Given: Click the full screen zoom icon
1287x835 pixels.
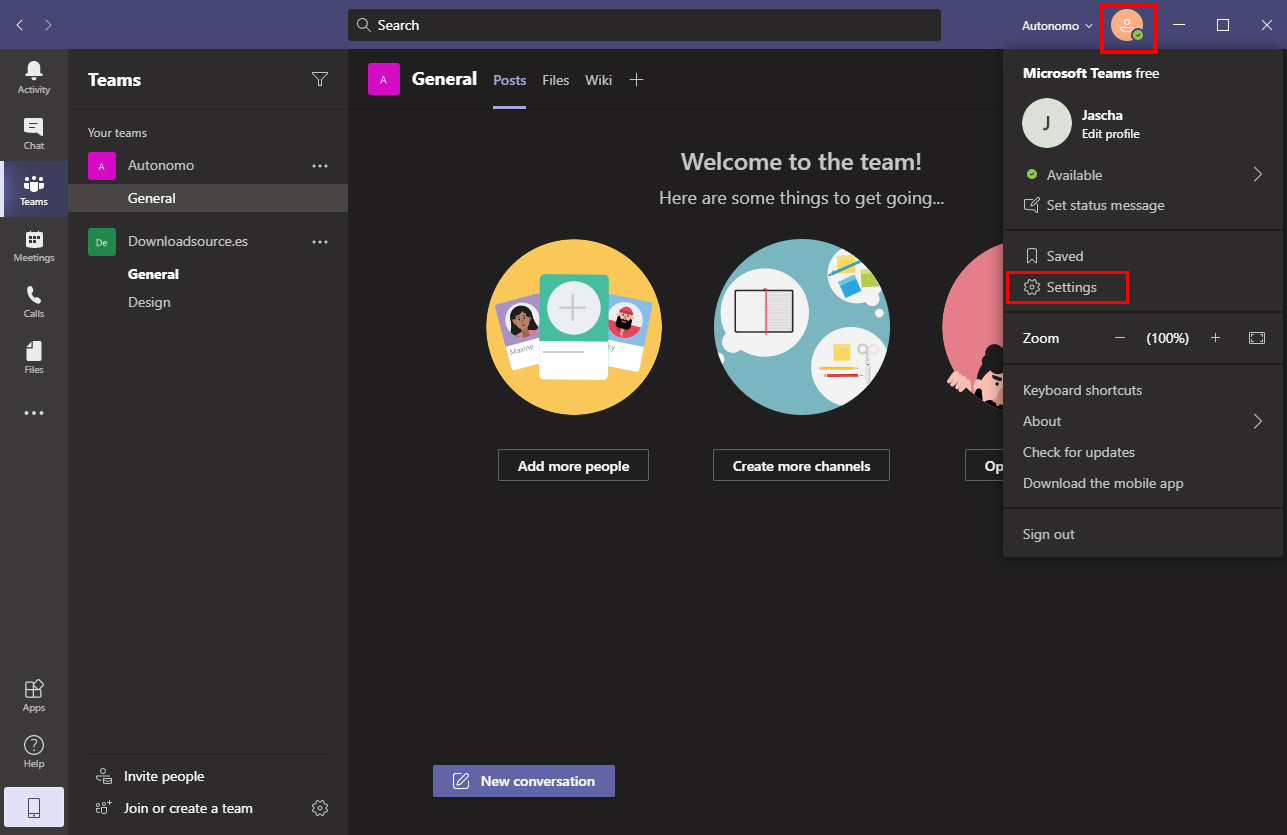Looking at the screenshot, I should [x=1257, y=338].
